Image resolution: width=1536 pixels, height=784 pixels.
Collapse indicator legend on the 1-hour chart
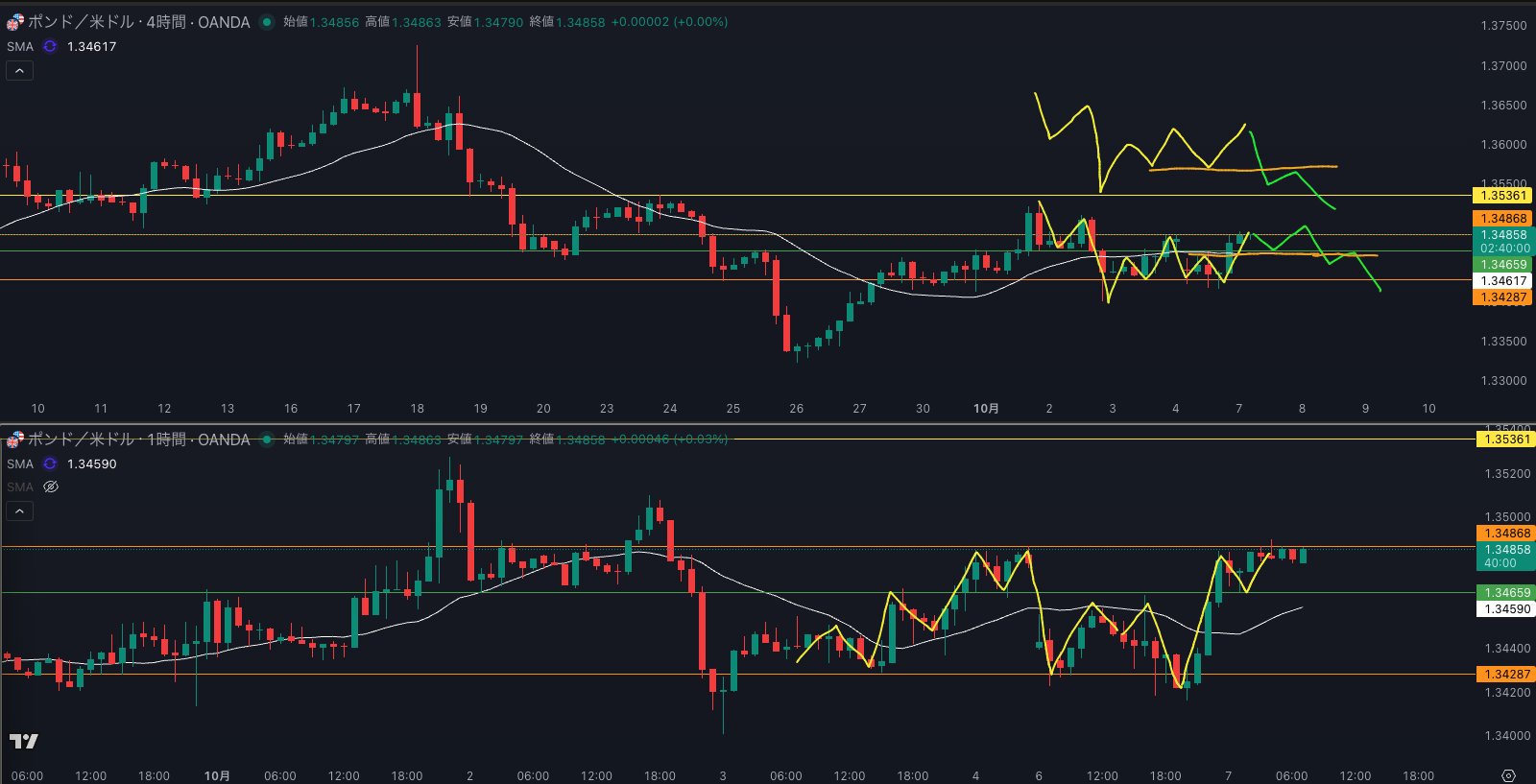(x=19, y=511)
